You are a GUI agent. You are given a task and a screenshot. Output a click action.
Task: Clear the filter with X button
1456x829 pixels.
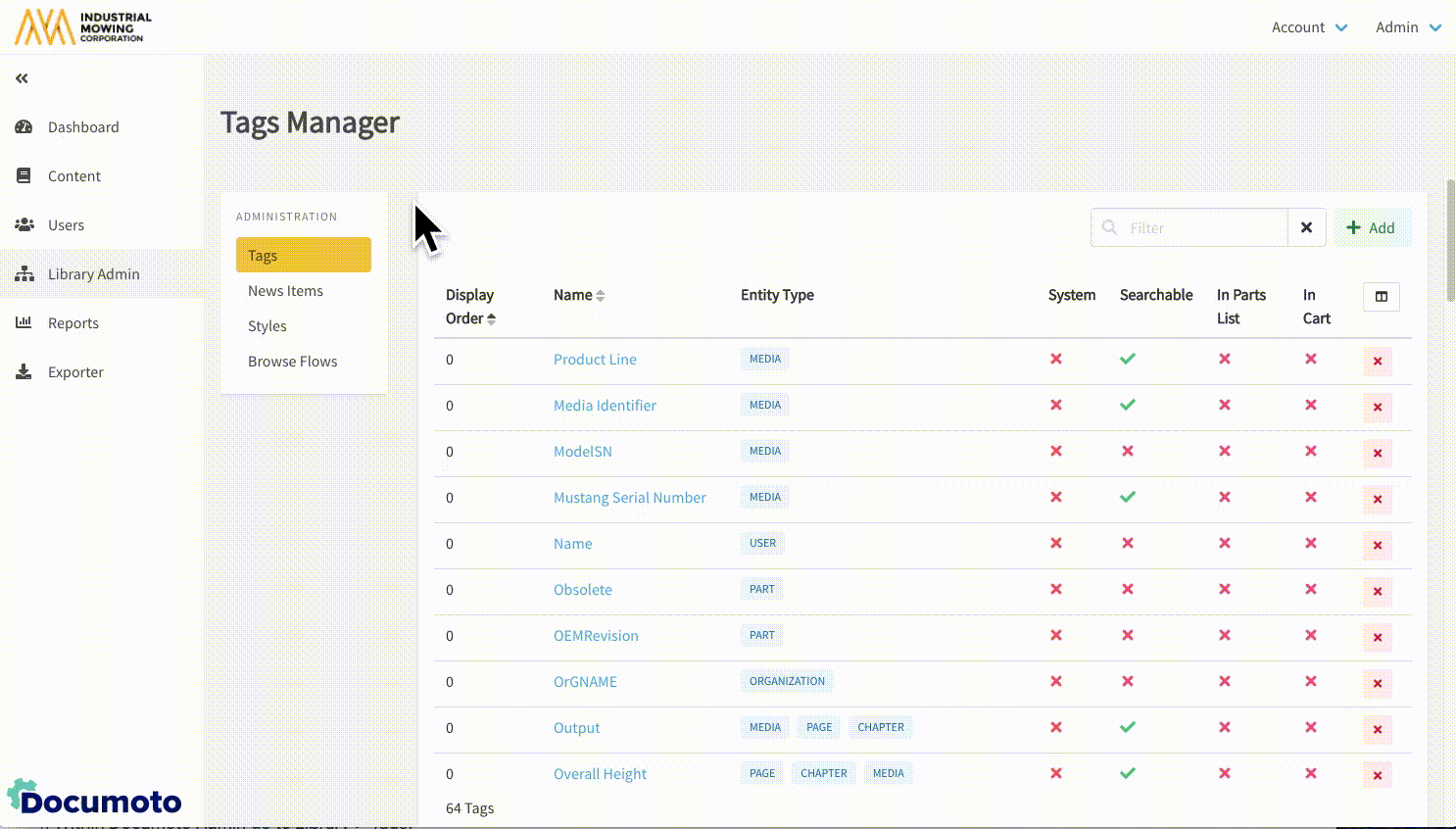click(1306, 228)
